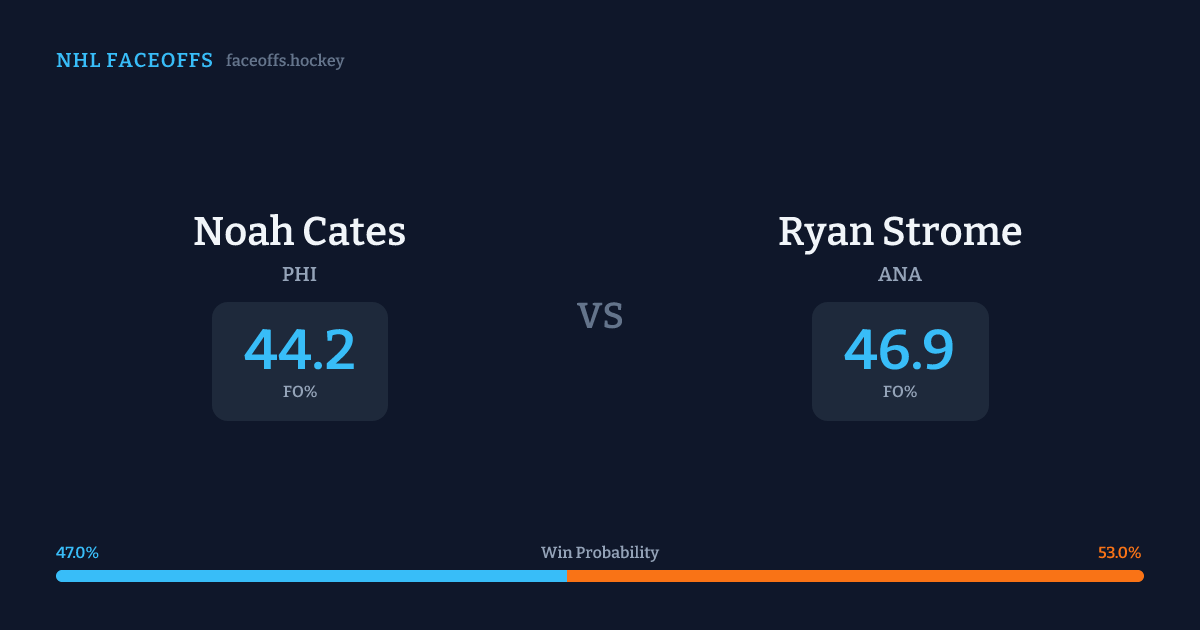
Task: Click the VS text between players
Action: 600,316
